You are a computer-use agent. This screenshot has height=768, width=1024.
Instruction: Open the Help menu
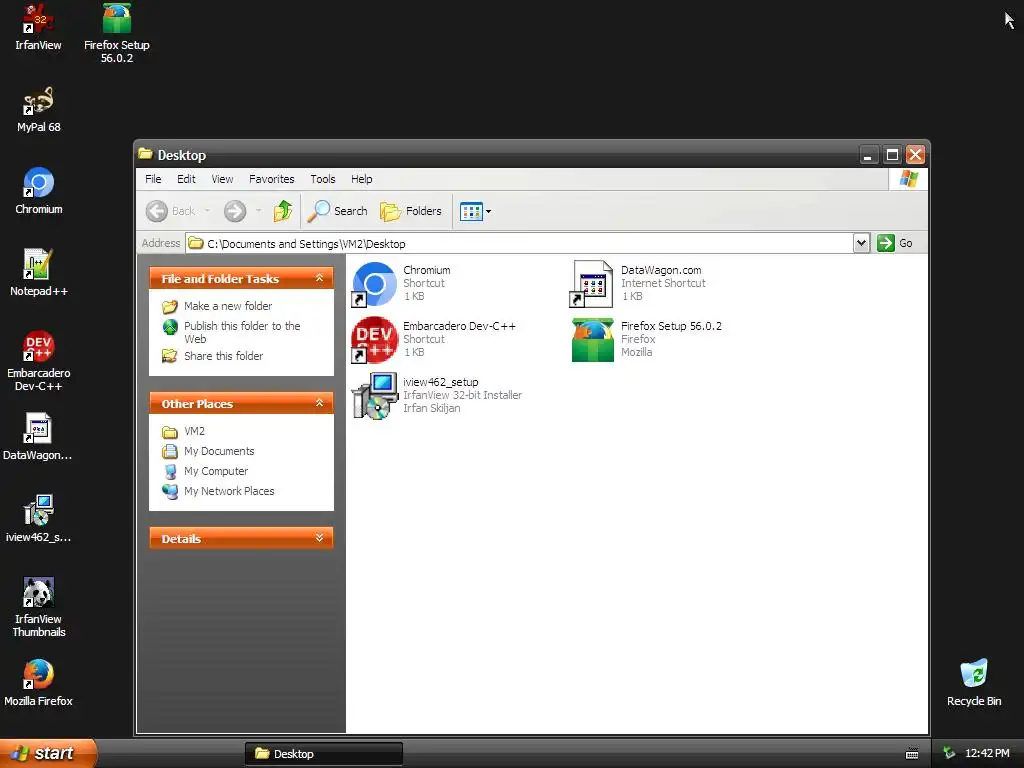361,179
